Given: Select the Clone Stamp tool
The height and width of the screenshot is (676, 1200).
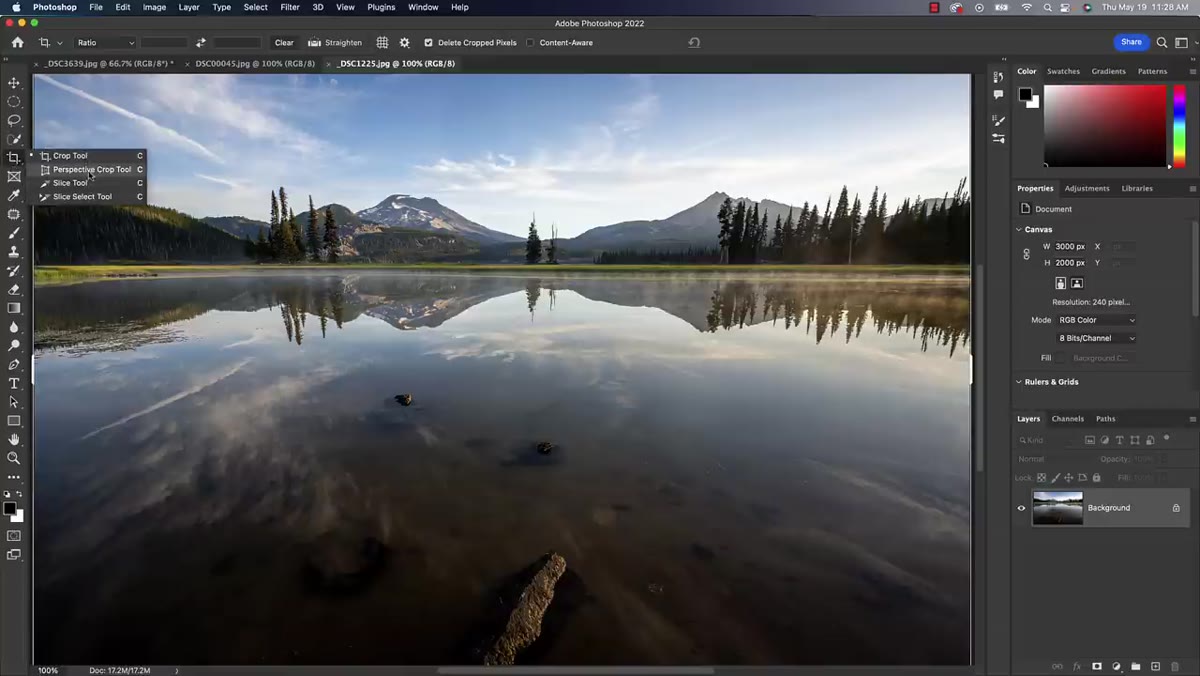Looking at the screenshot, I should (x=14, y=252).
